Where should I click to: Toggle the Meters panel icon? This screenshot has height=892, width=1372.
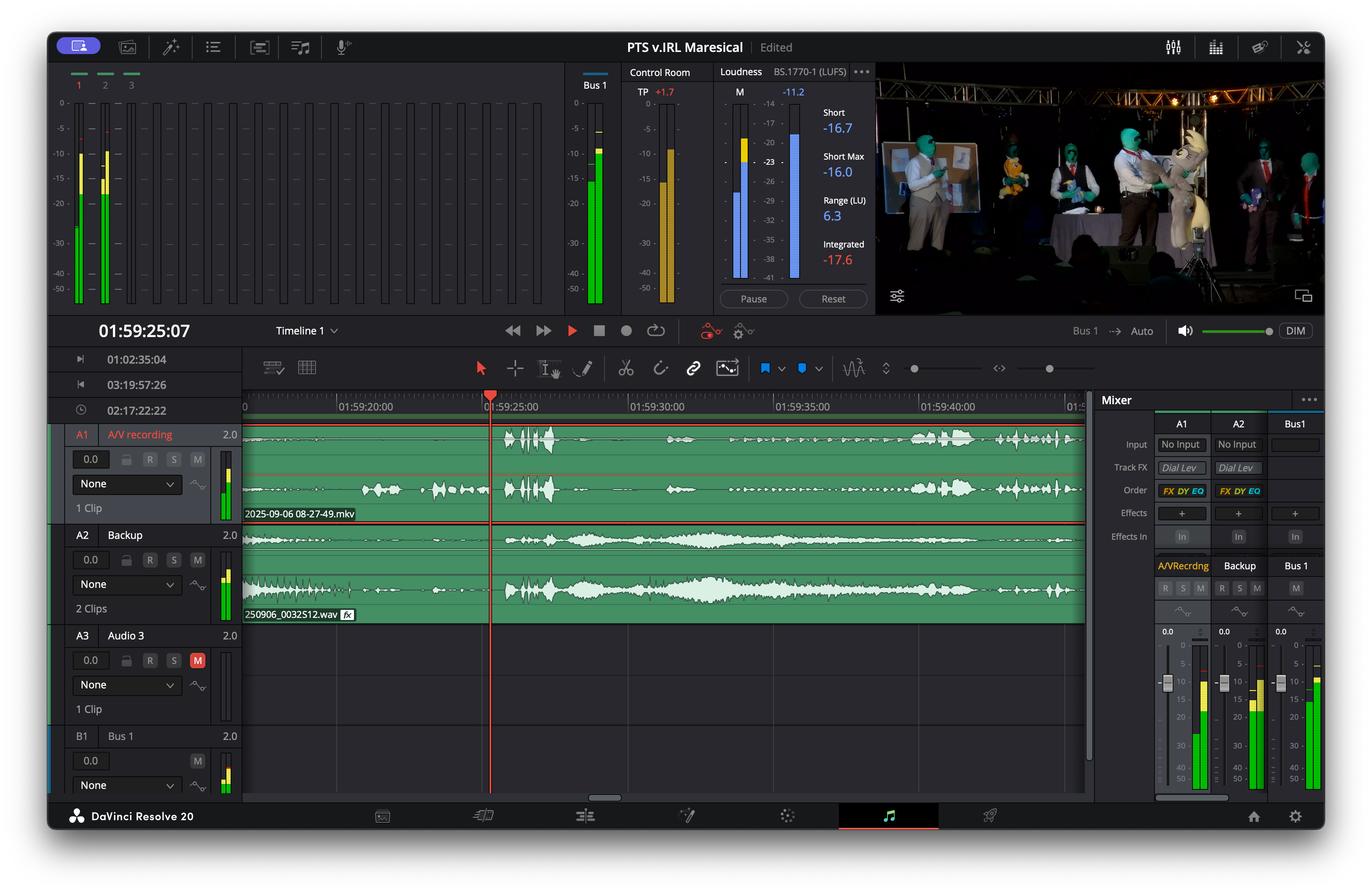(x=1216, y=47)
